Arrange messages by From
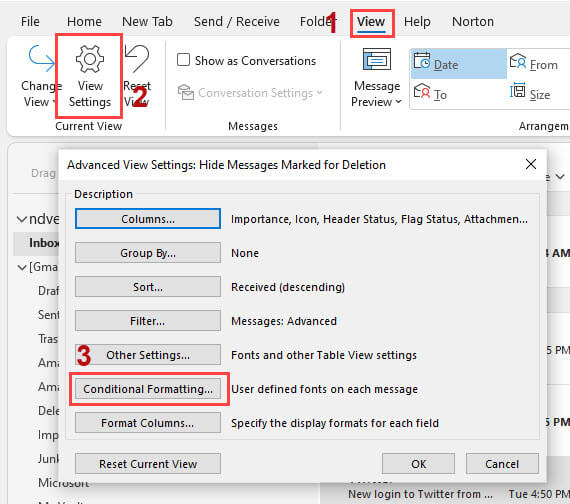Viewport: 570px width, 504px height. tap(534, 64)
